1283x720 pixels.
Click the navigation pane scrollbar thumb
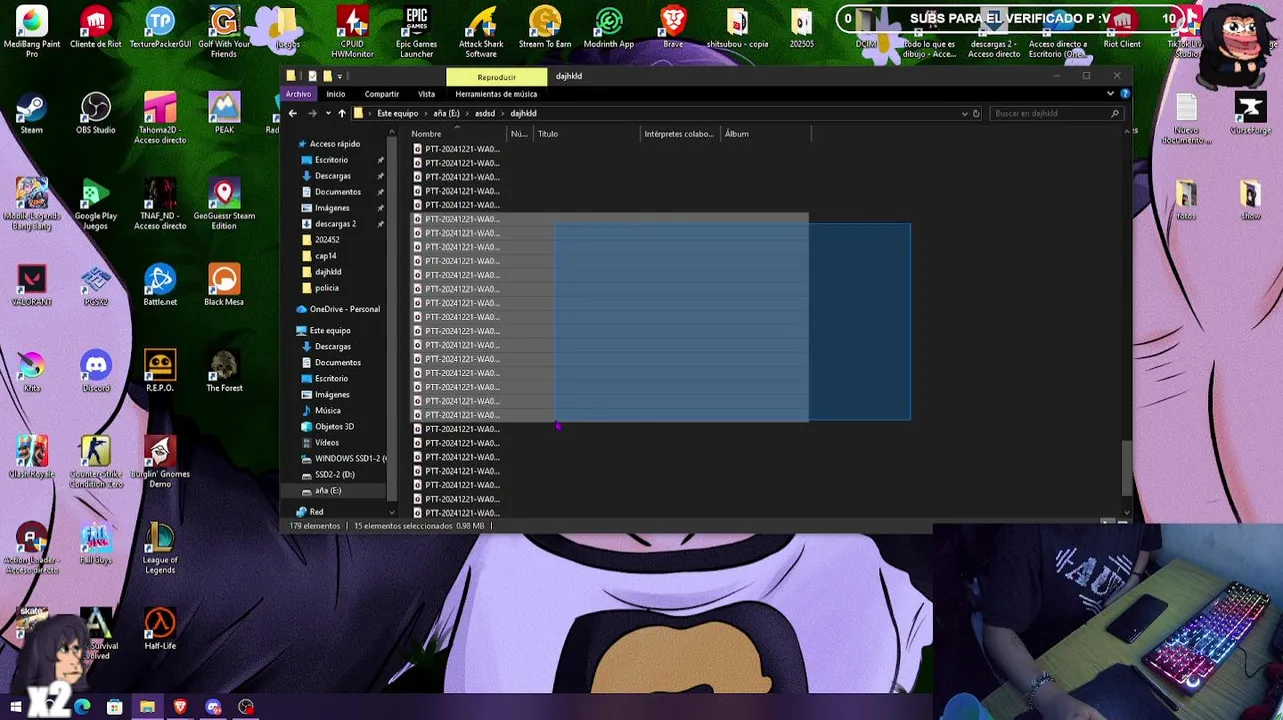coord(392,320)
